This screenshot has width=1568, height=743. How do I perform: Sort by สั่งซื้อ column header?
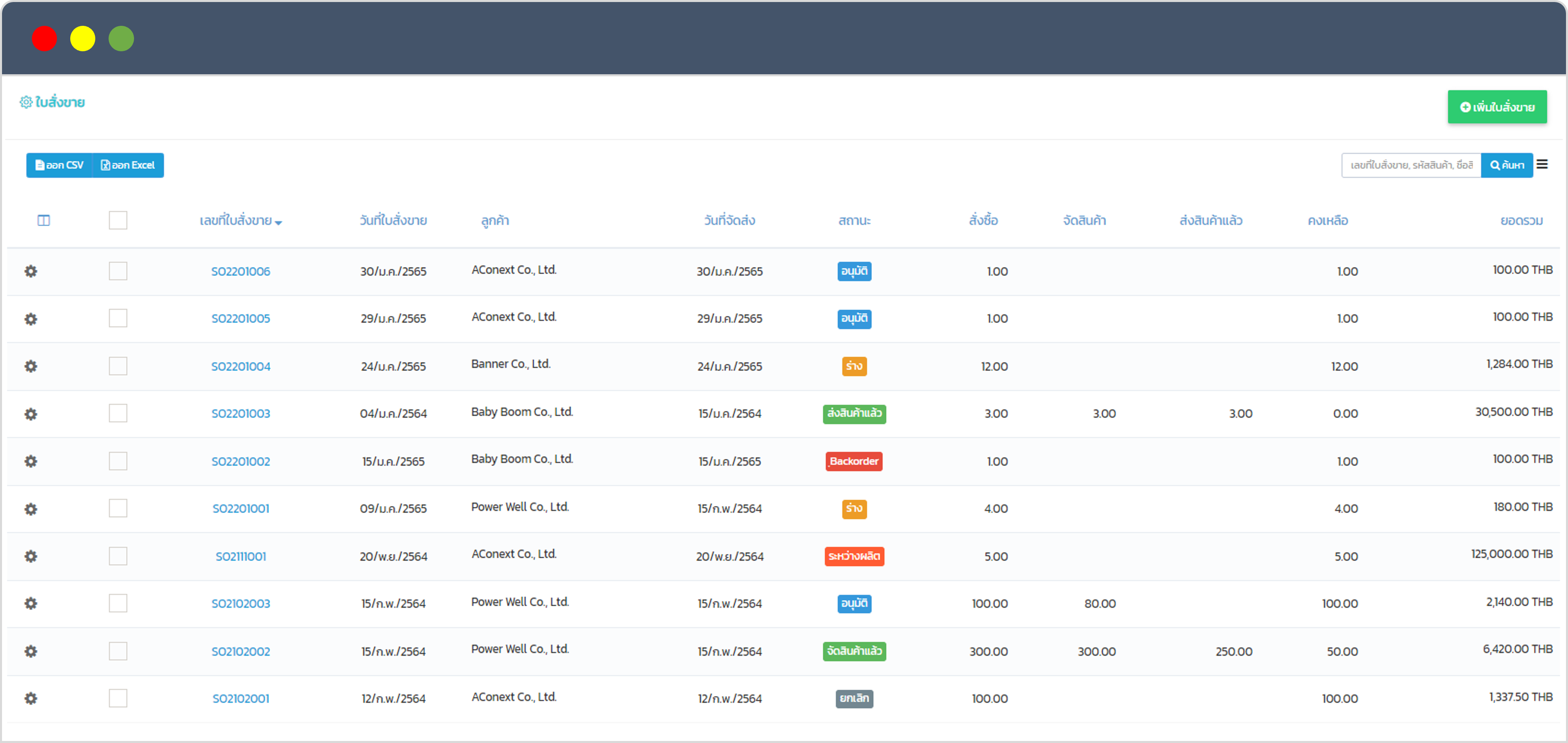[983, 220]
